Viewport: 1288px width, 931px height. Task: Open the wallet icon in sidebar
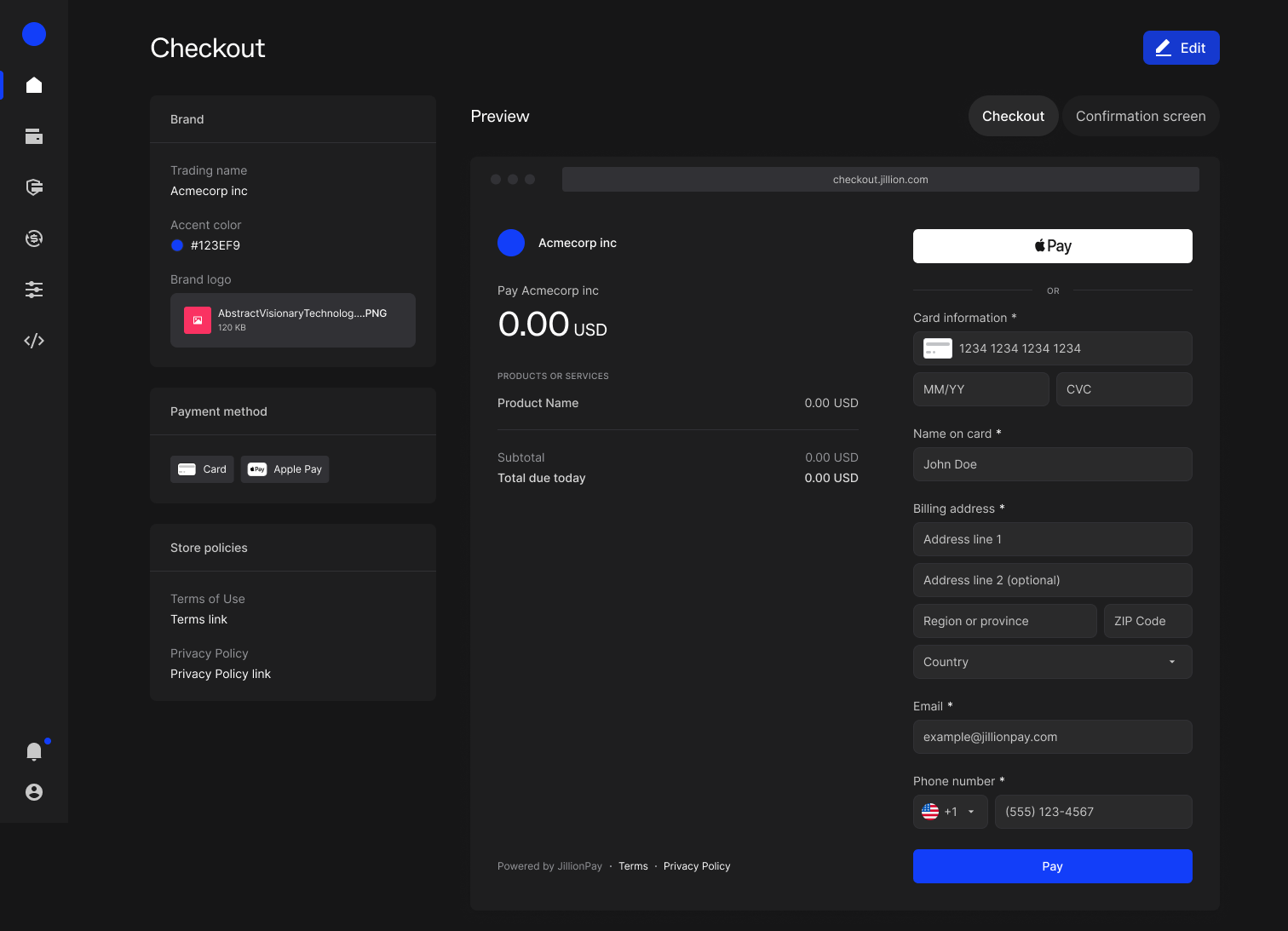coord(34,136)
